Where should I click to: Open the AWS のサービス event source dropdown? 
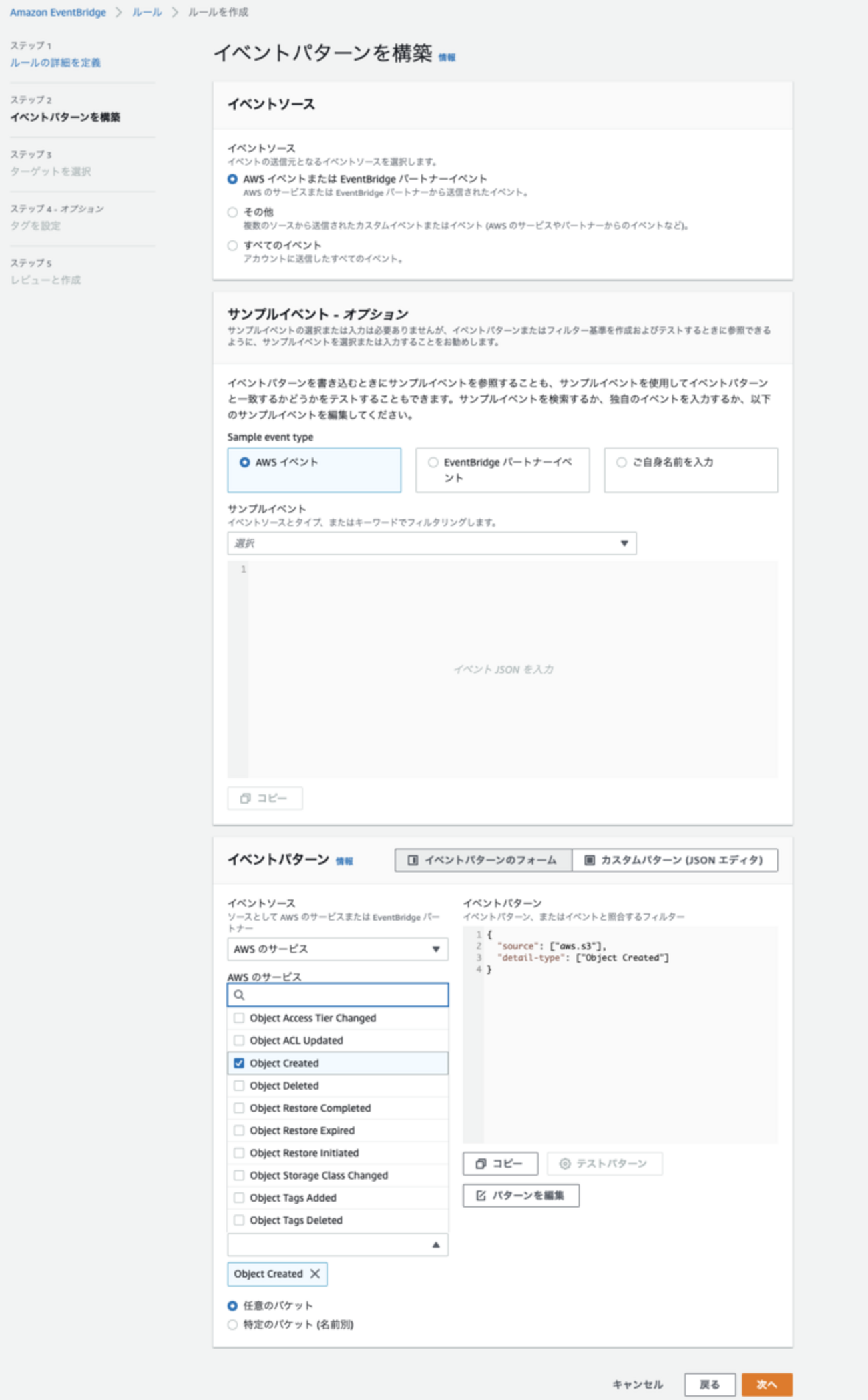tap(338, 949)
